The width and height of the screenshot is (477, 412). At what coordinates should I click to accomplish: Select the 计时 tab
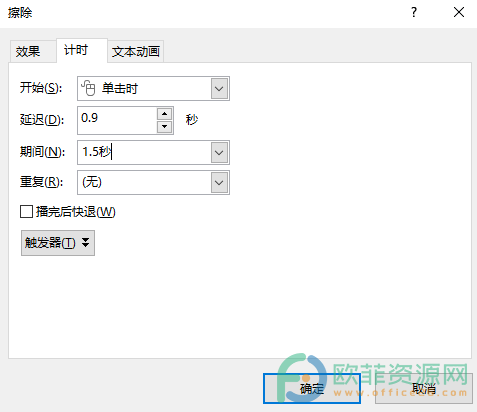(82, 50)
